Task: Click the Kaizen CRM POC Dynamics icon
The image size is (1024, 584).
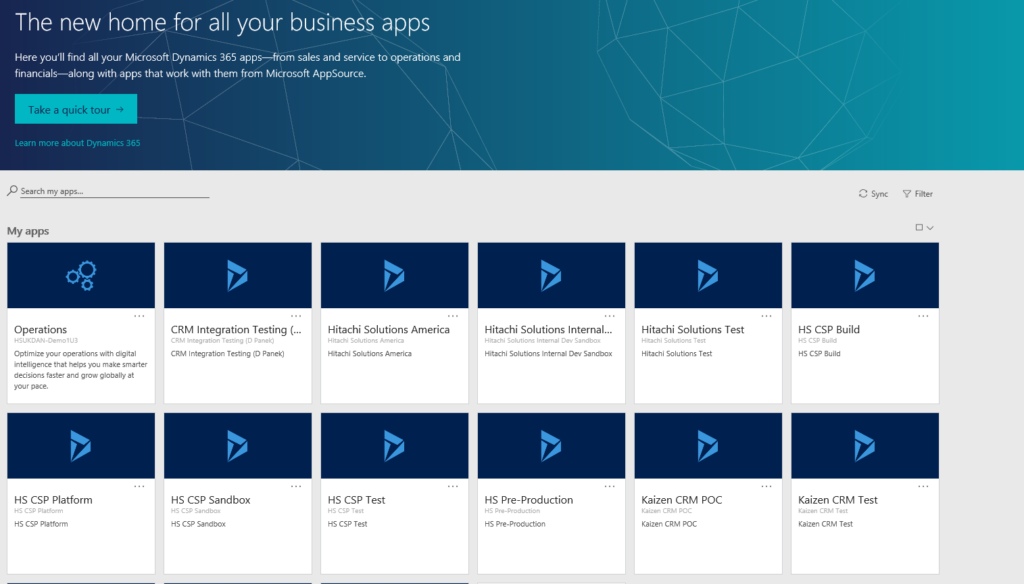Action: click(x=708, y=446)
